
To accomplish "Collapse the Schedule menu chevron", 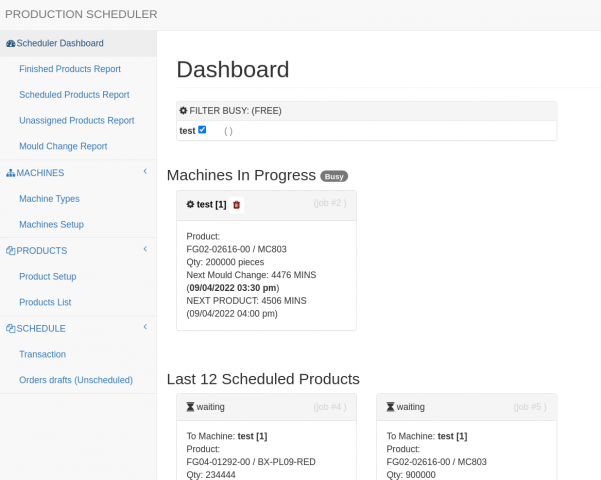I will 145,327.
